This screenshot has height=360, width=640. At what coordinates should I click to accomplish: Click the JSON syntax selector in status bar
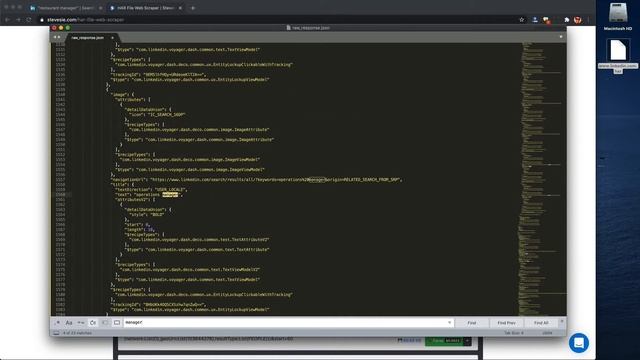[x=547, y=333]
